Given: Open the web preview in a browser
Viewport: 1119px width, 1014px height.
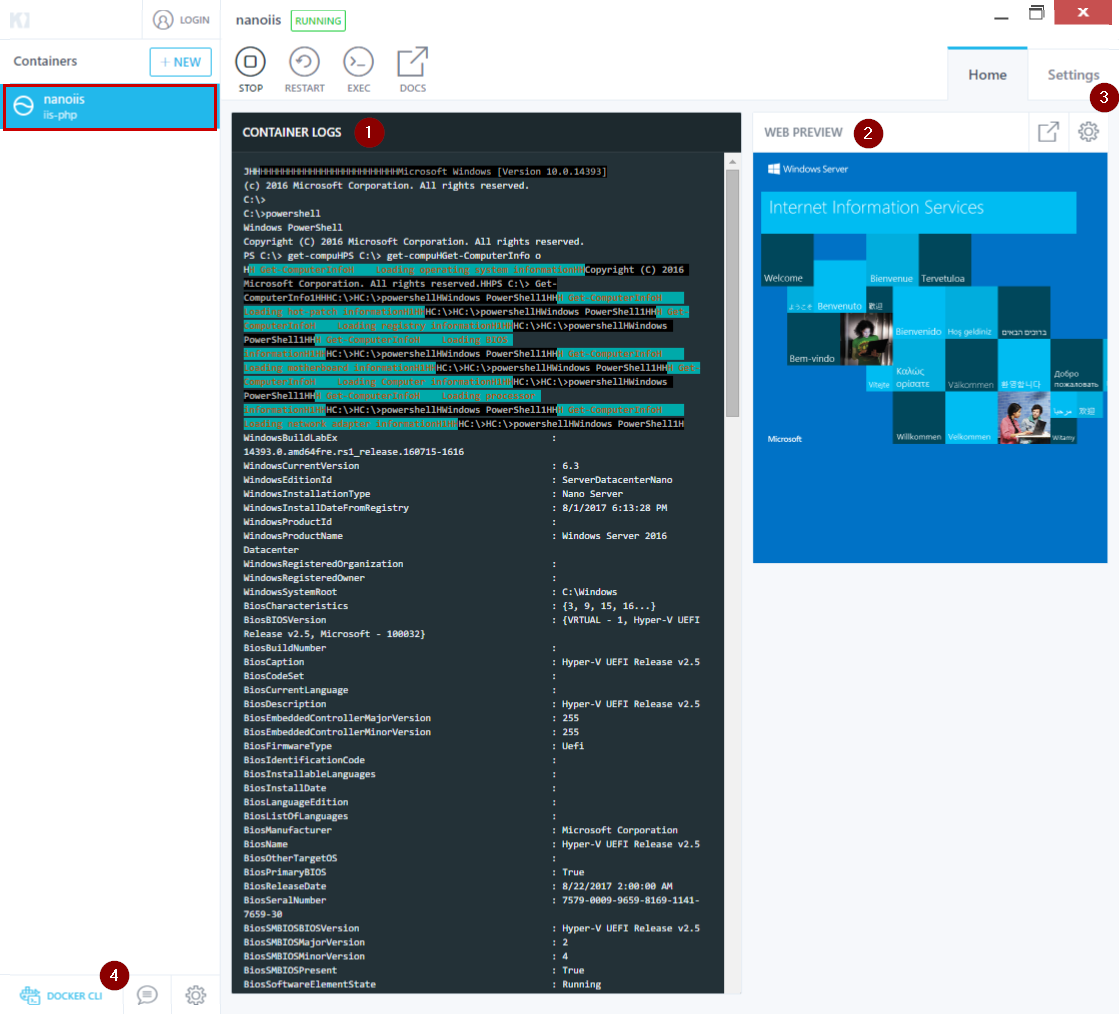Looking at the screenshot, I should 1048,132.
